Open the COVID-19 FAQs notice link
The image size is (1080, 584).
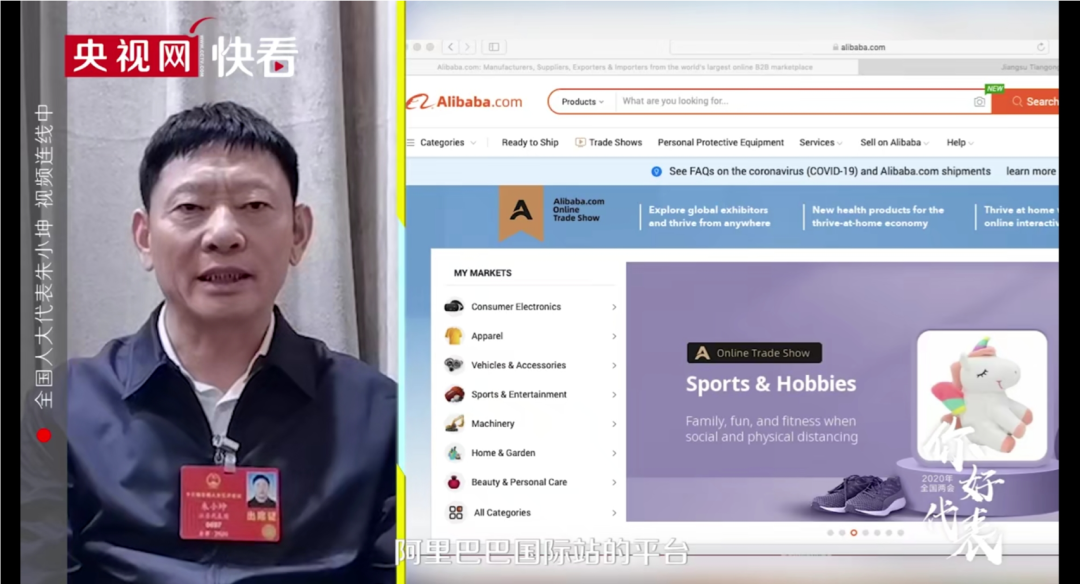pyautogui.click(x=829, y=171)
